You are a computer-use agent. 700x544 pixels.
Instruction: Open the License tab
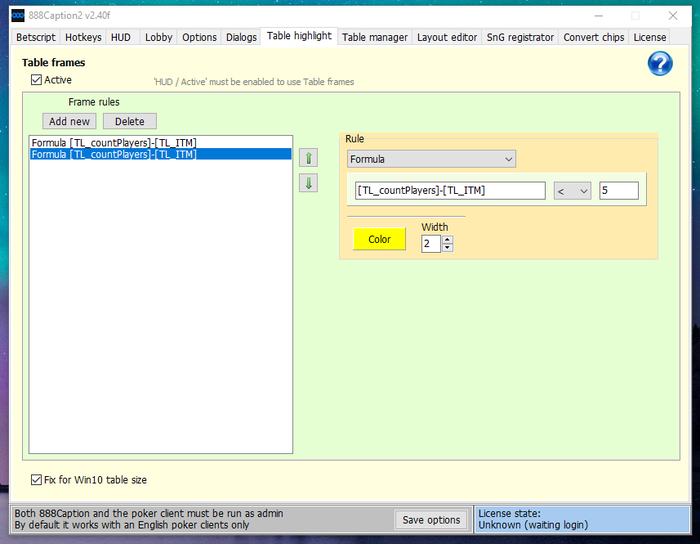pyautogui.click(x=650, y=37)
